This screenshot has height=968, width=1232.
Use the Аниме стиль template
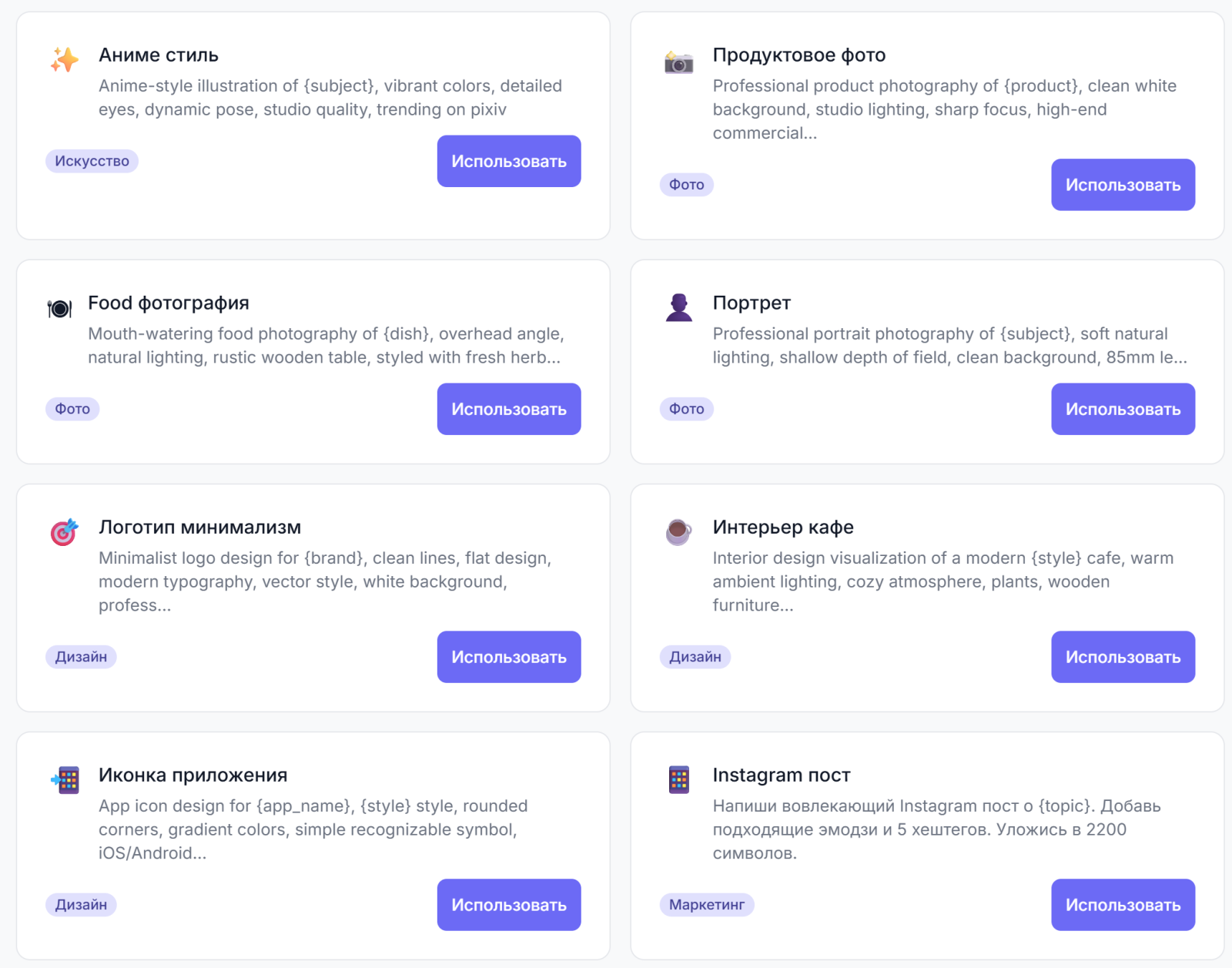pyautogui.click(x=509, y=161)
